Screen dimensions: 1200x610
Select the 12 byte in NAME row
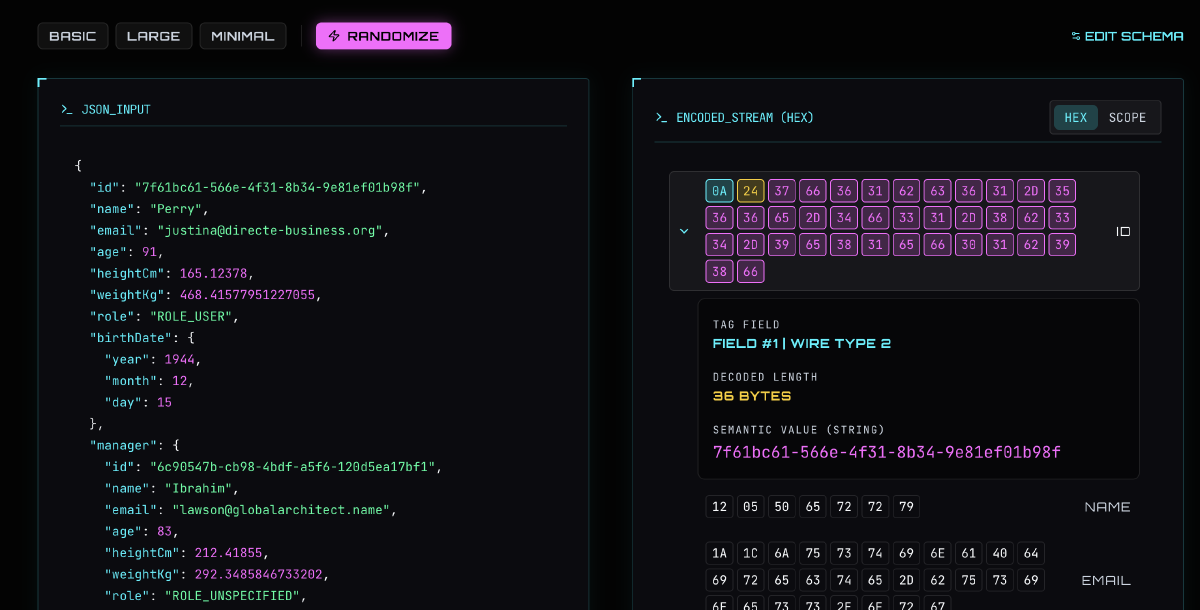[719, 507]
